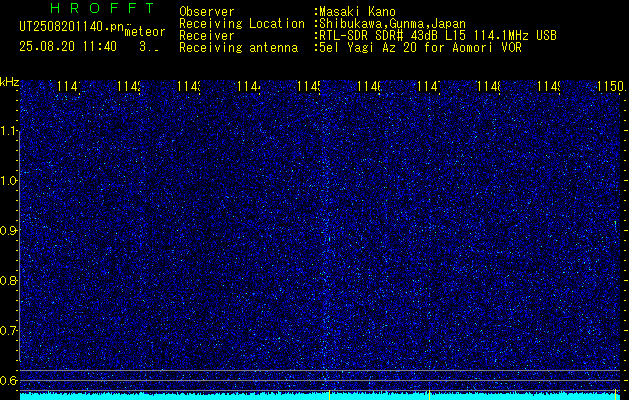Click the 1146 time axis label
This screenshot has height=400, width=629.
pyautogui.click(x=369, y=86)
